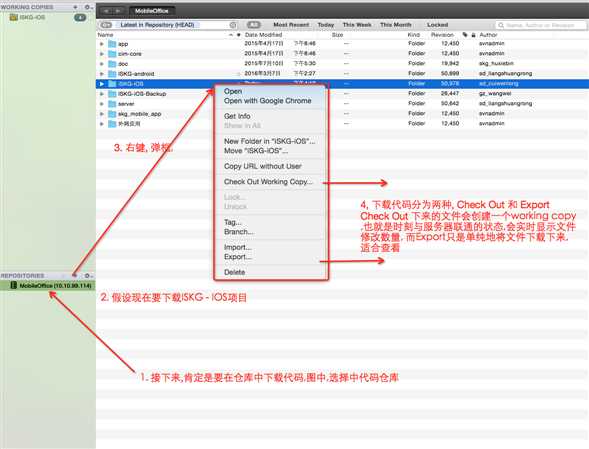Screen dimensions: 589x449
Task: Click the cim-core folder icon
Action: click(x=112, y=54)
